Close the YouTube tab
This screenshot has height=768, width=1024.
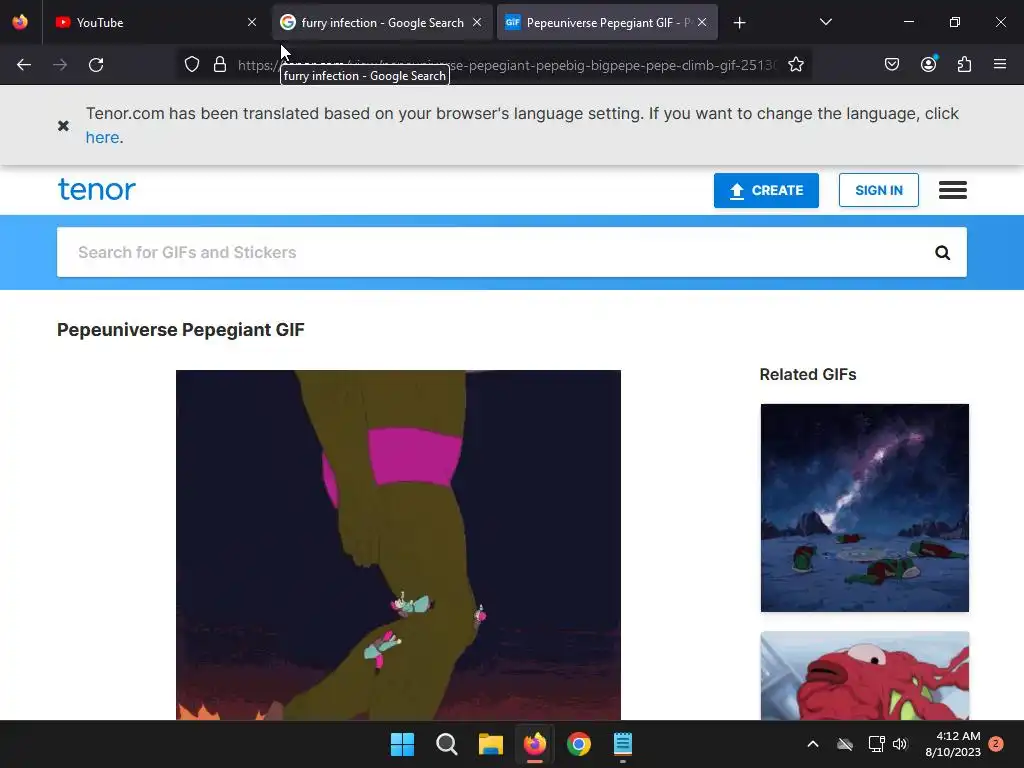252,22
